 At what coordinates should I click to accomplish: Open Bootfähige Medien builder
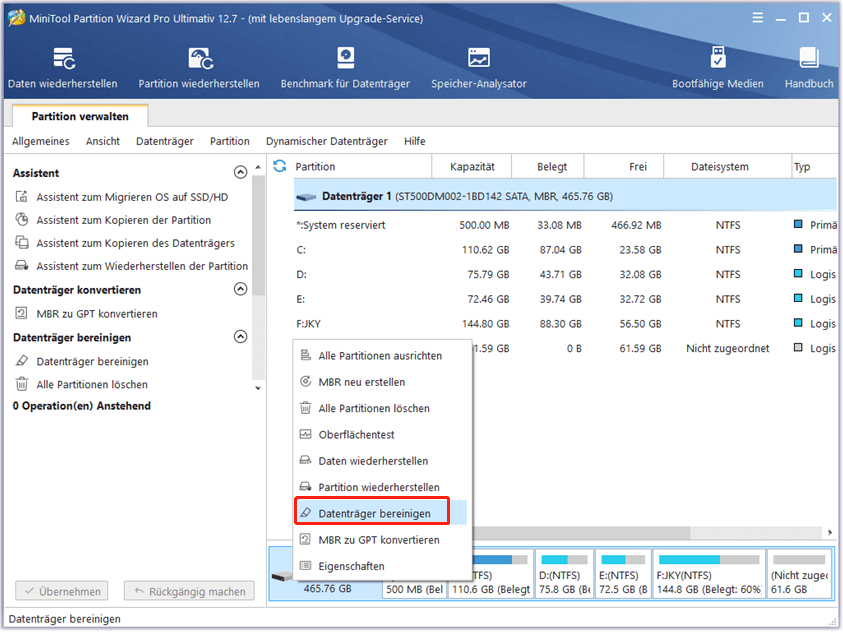718,68
